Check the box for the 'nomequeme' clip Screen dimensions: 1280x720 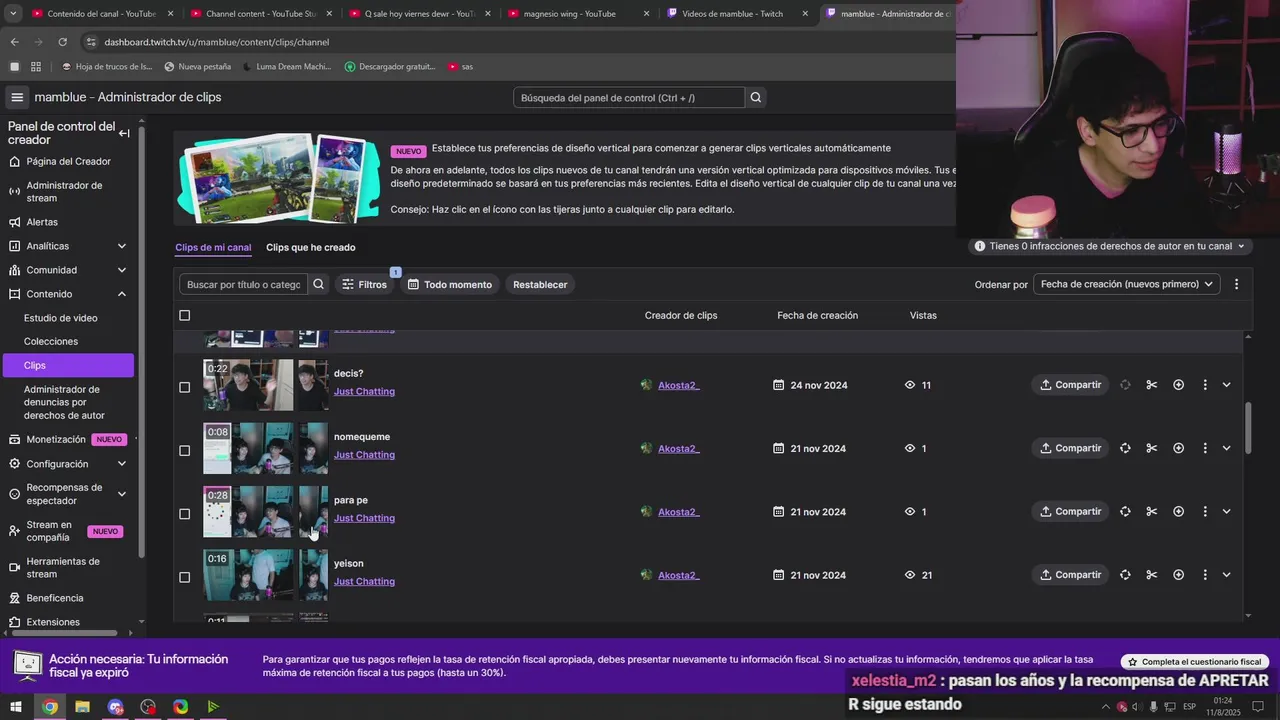point(184,450)
